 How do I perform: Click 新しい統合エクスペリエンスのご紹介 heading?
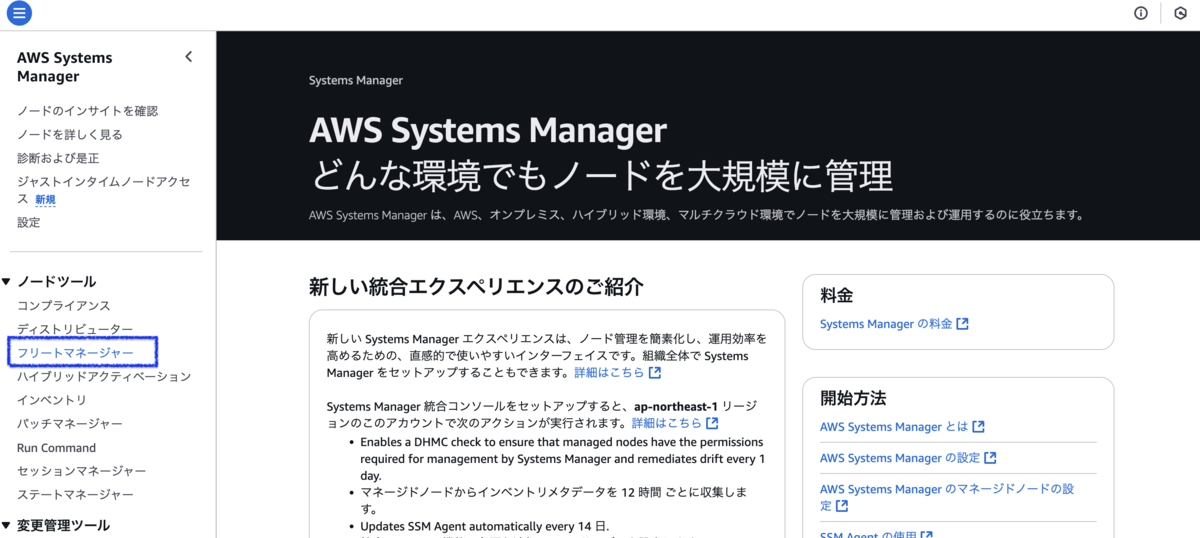[x=476, y=287]
